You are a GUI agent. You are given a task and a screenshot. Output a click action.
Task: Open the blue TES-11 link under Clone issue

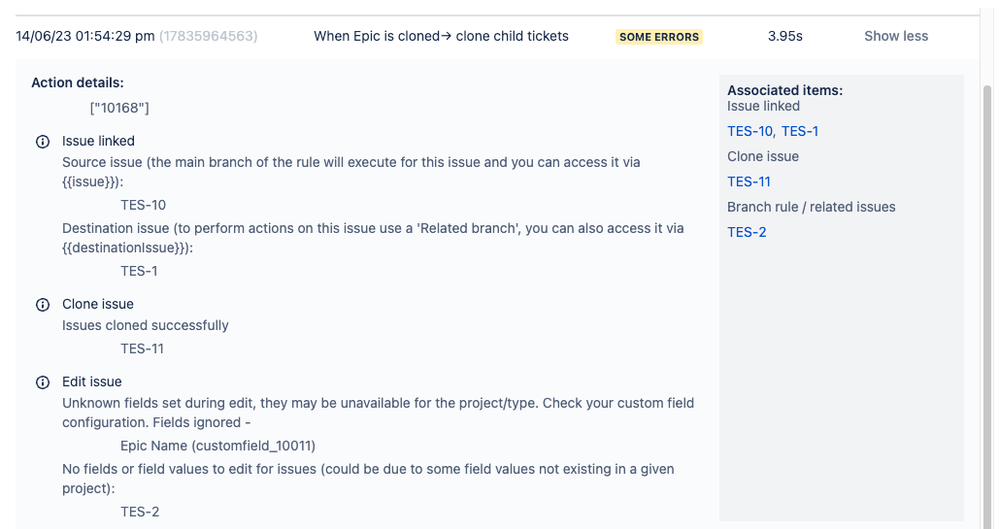[748, 182]
